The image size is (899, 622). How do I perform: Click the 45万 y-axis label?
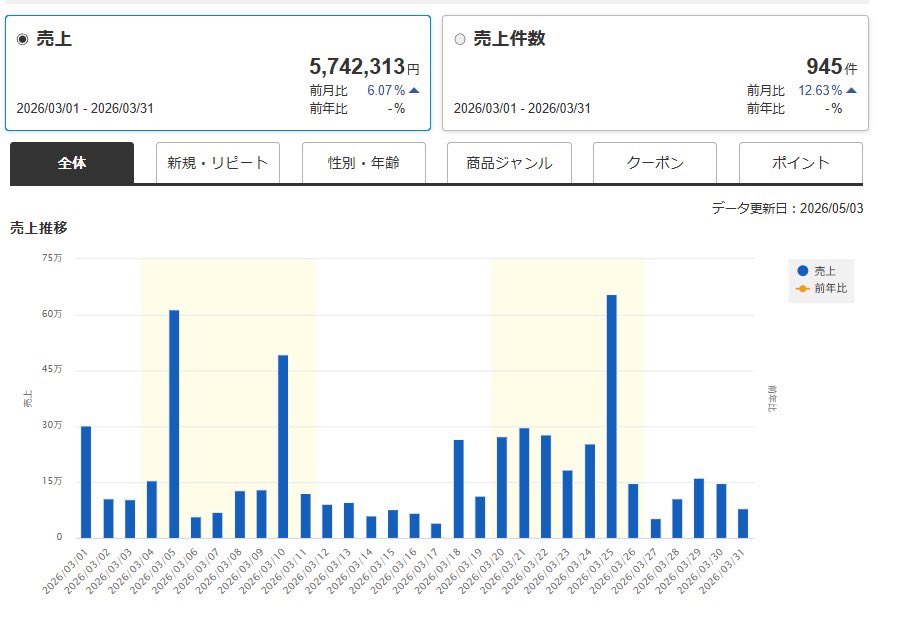[x=52, y=370]
